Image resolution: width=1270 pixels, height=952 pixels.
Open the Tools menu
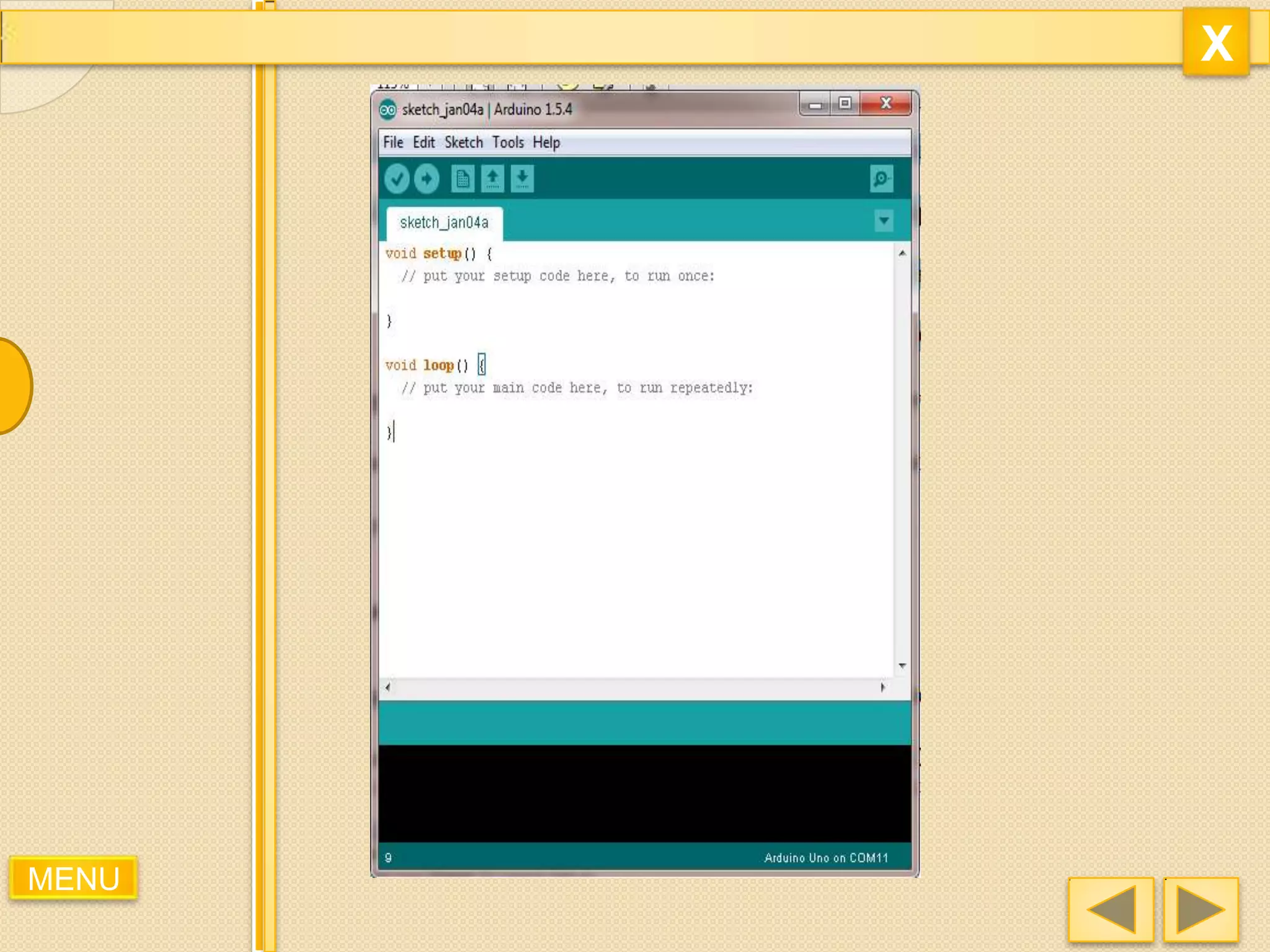pyautogui.click(x=508, y=143)
